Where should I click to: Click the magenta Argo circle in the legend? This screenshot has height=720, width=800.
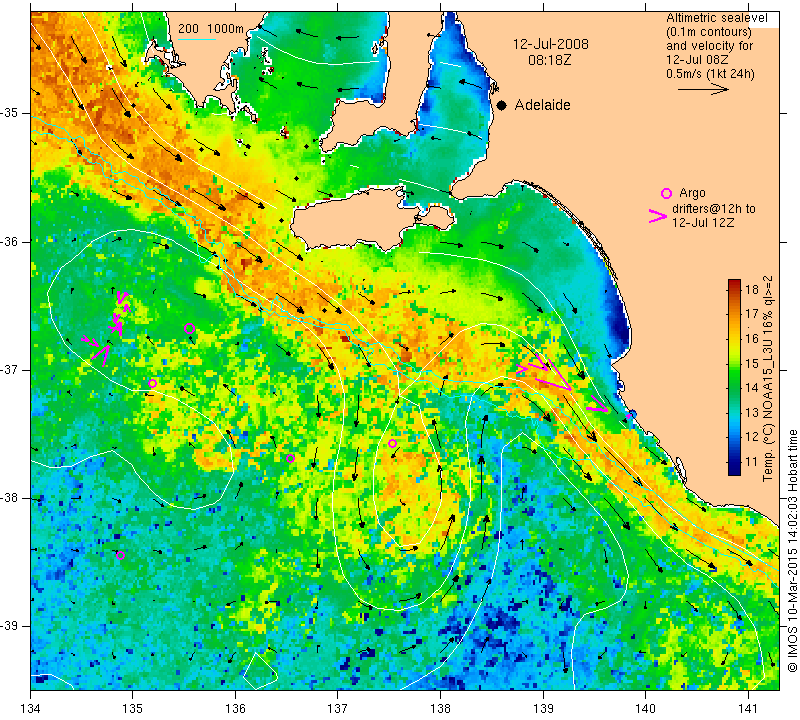(x=666, y=193)
